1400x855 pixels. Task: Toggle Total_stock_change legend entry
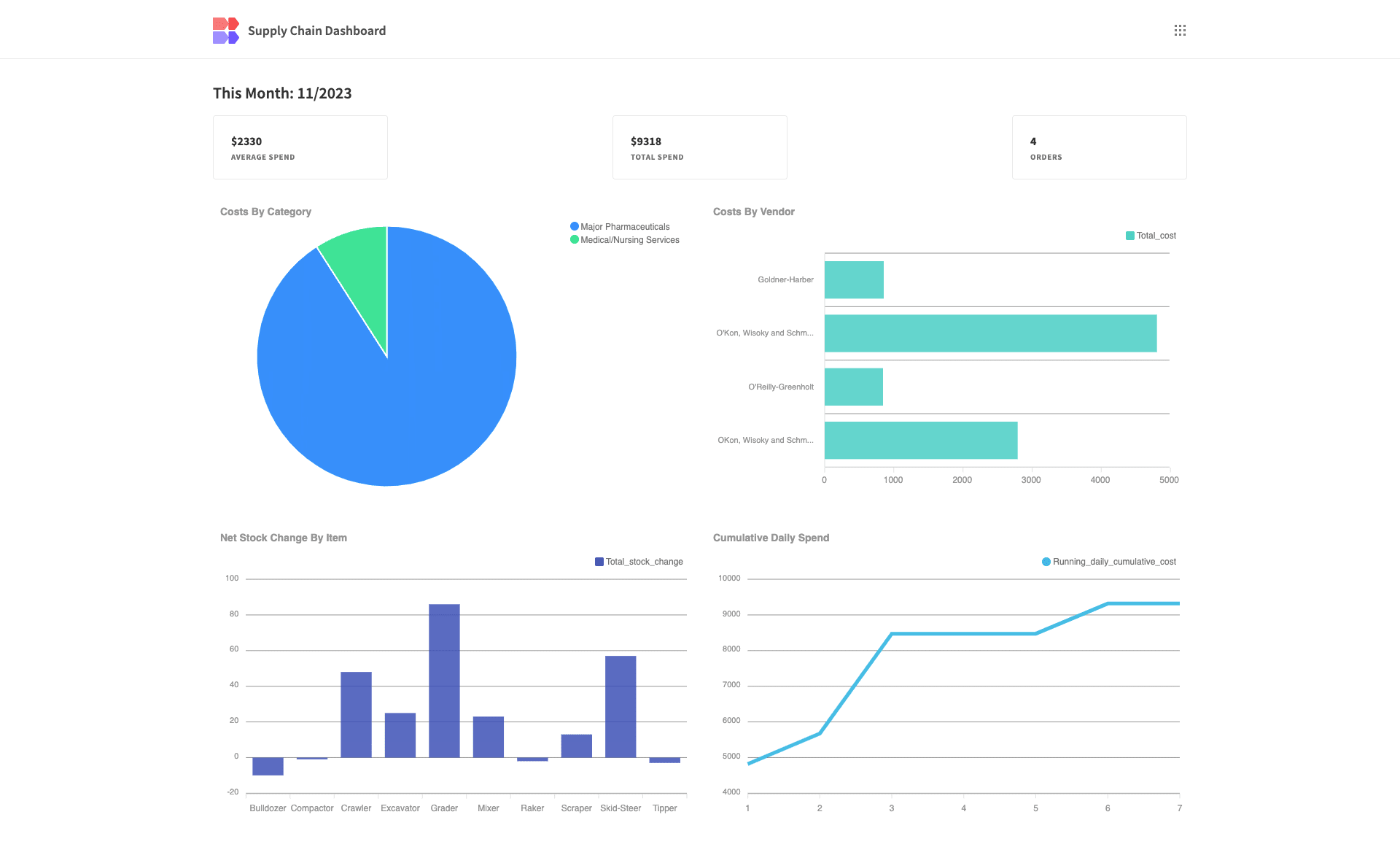coord(639,562)
